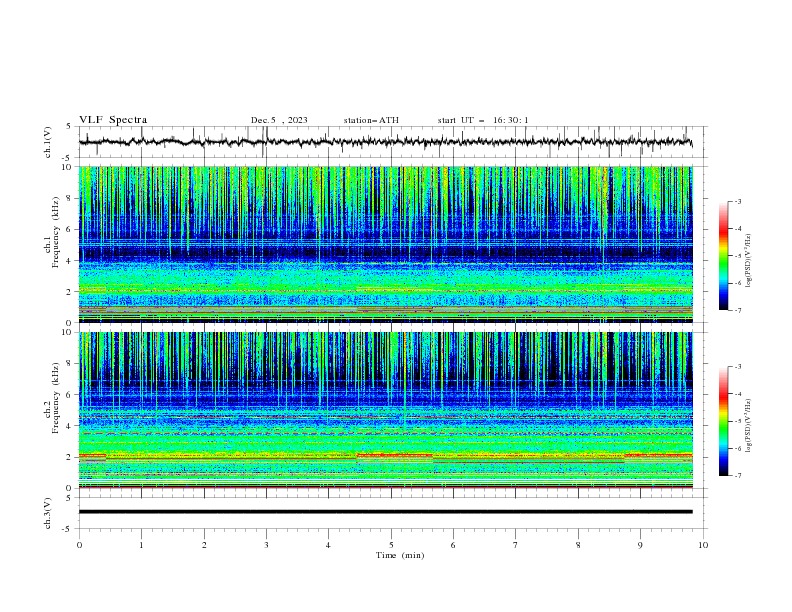Select the "start UT = 16:30:1" text
Viewport: 792px width, 612px height.
coord(483,120)
